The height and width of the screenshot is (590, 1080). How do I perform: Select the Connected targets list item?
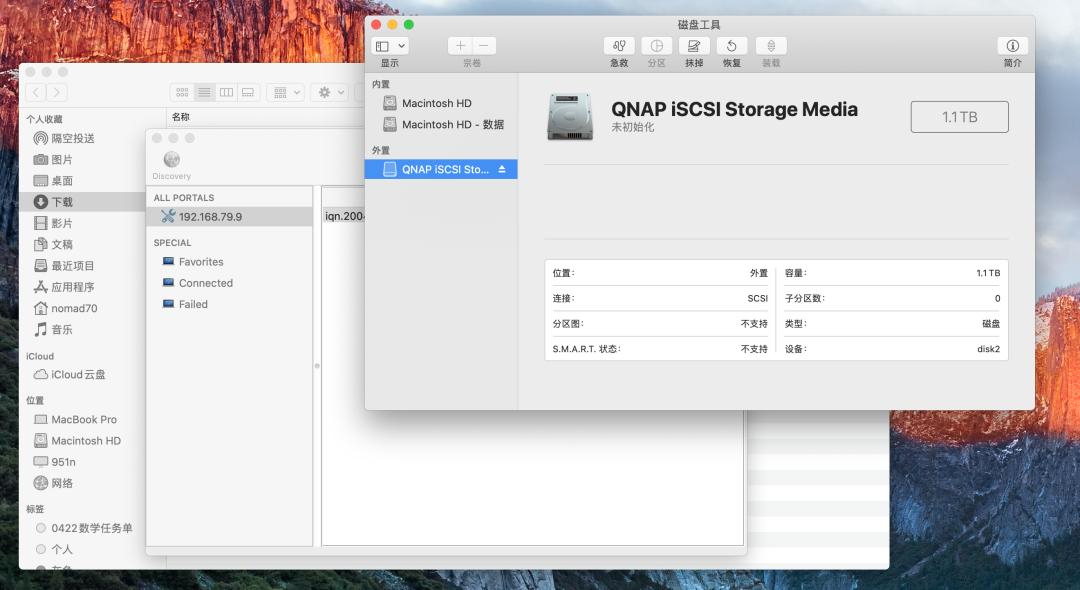point(205,283)
